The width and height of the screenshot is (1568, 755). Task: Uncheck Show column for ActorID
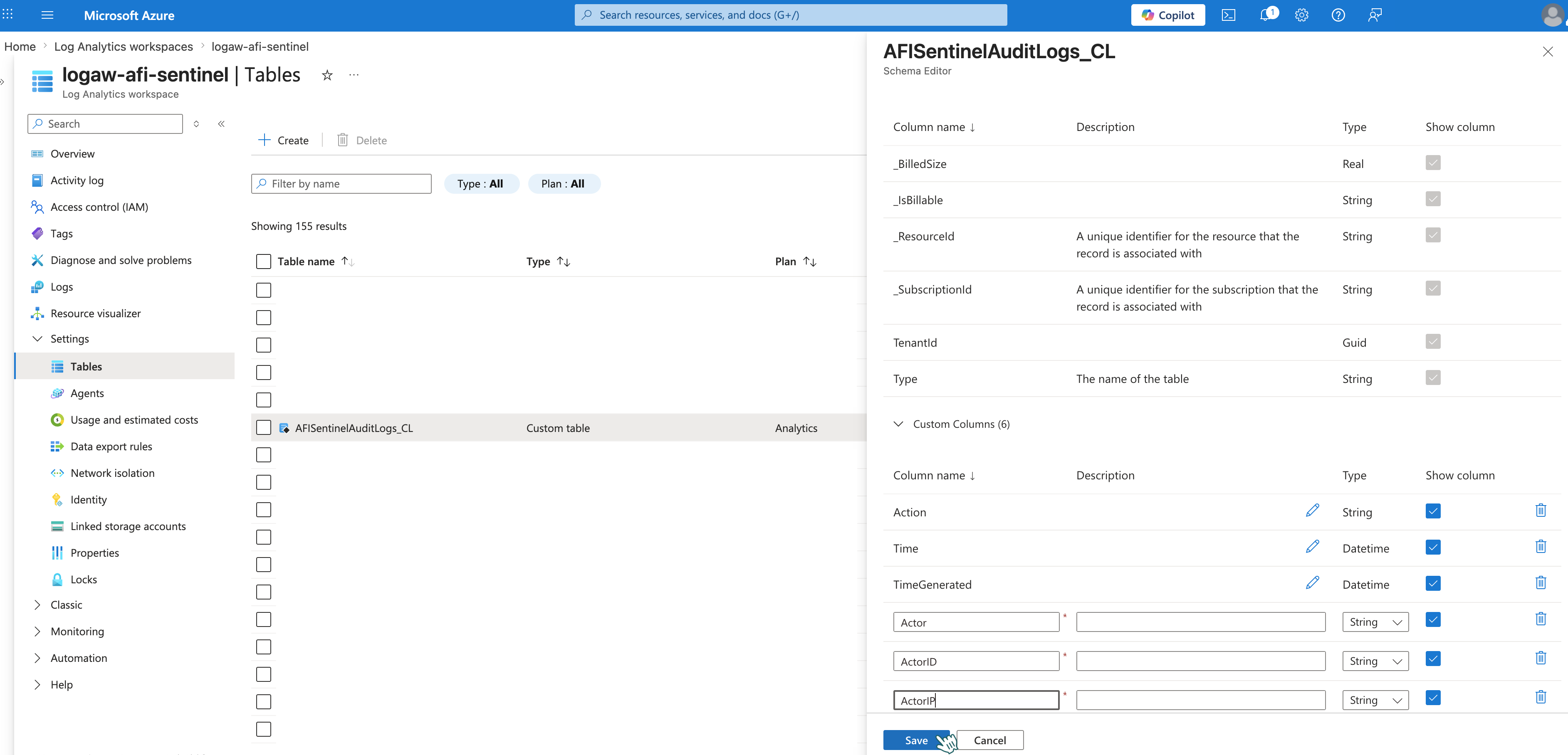[x=1433, y=659]
